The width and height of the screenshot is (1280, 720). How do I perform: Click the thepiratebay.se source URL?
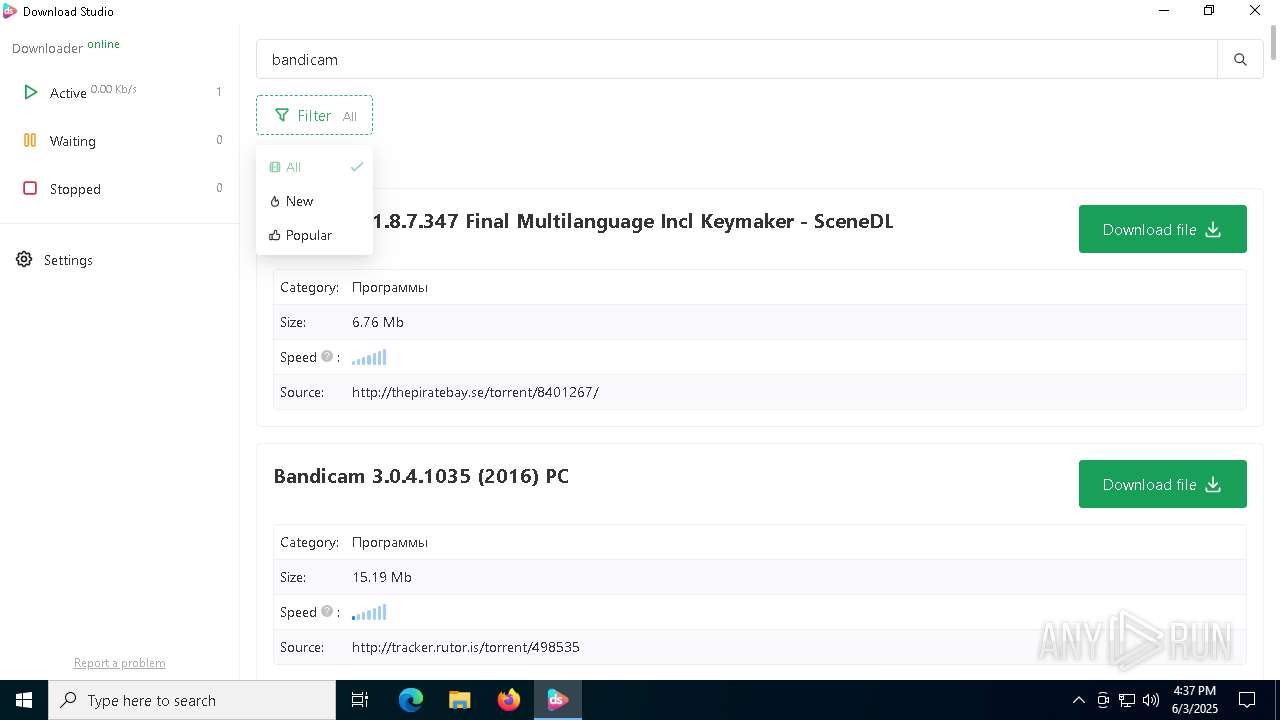pos(475,392)
